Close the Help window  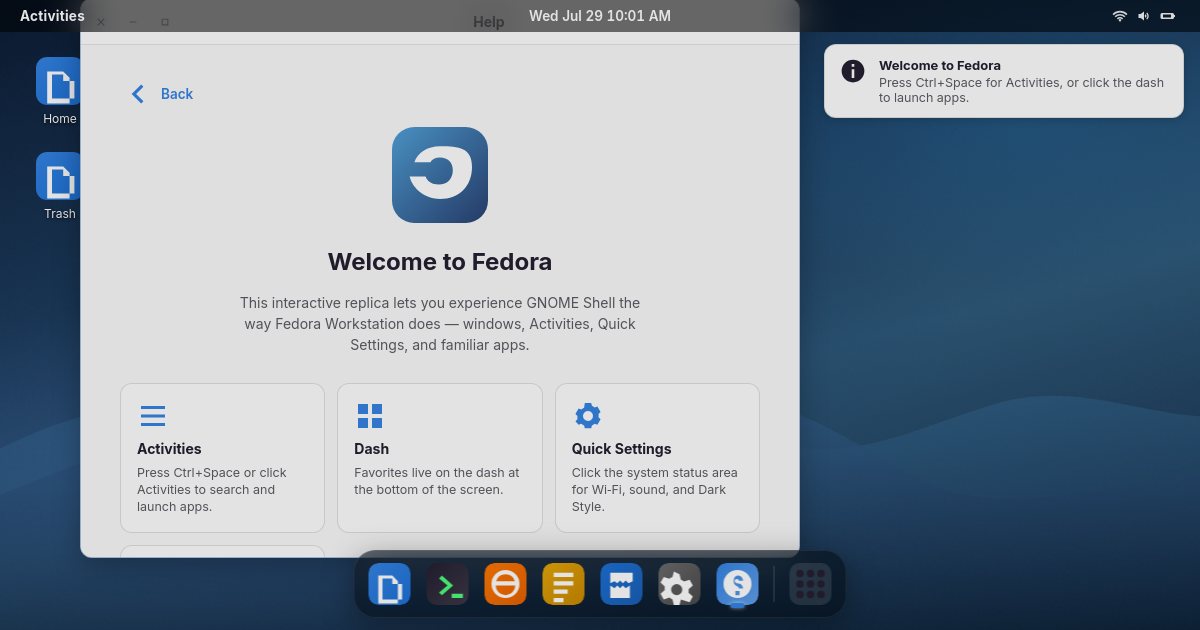tap(101, 22)
